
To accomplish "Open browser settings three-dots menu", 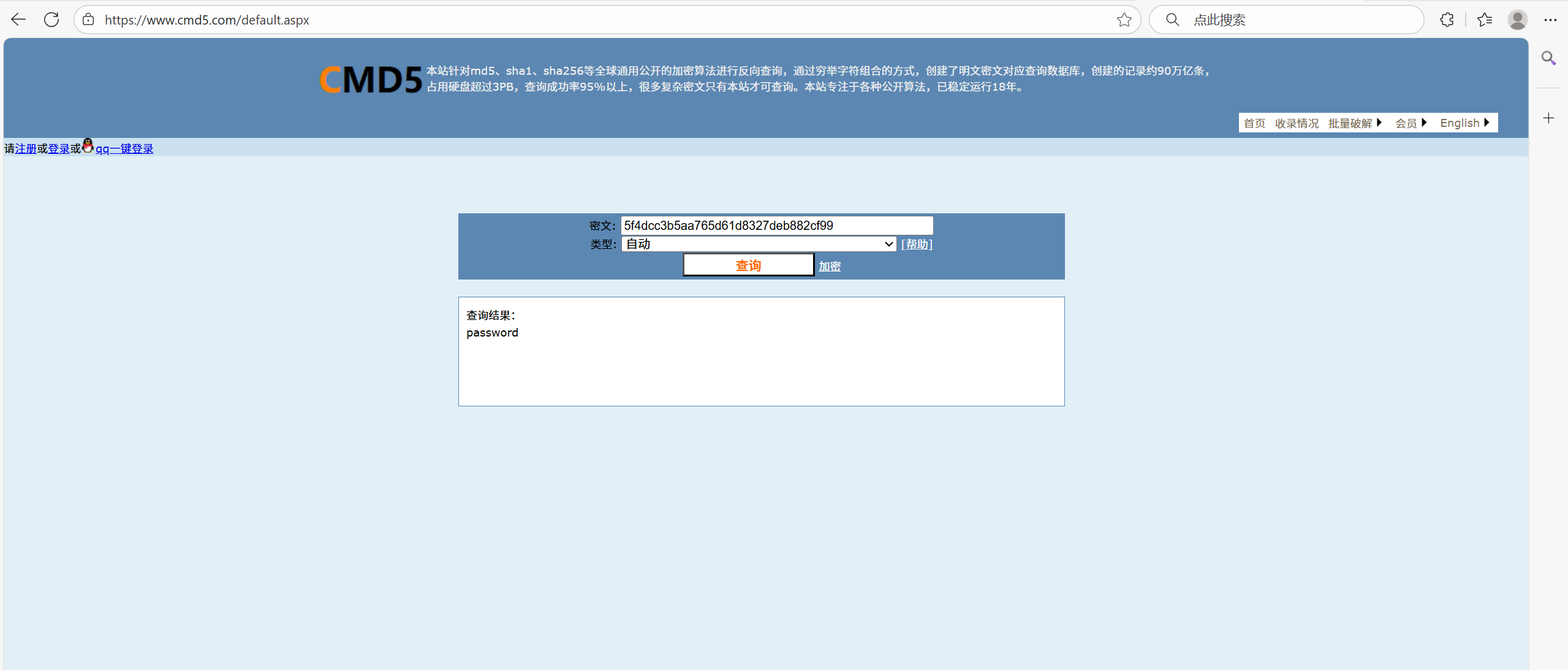I will (x=1550, y=20).
